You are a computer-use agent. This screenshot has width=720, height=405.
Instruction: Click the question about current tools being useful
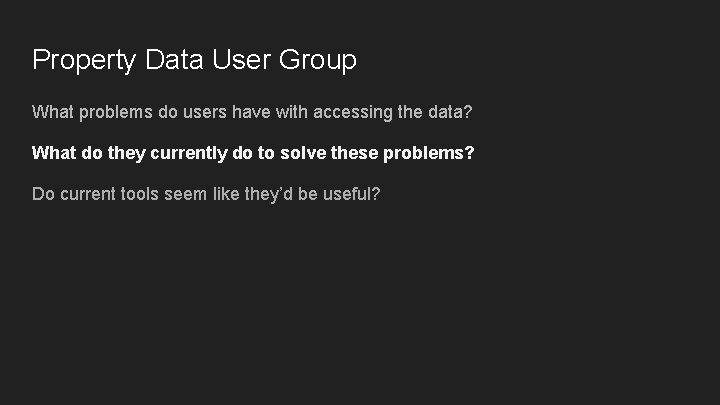[x=206, y=193]
